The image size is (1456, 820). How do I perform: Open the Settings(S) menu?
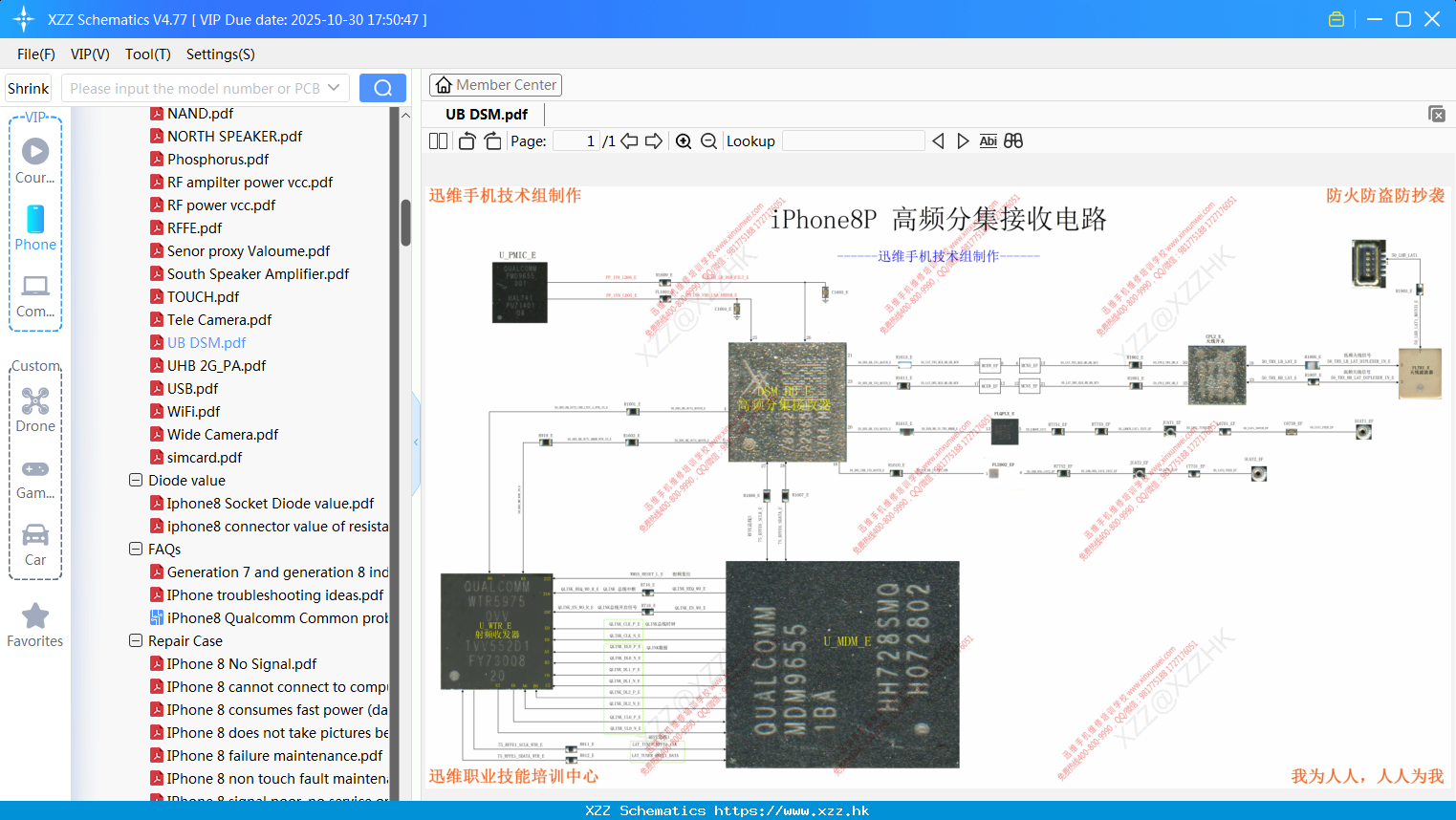click(221, 54)
